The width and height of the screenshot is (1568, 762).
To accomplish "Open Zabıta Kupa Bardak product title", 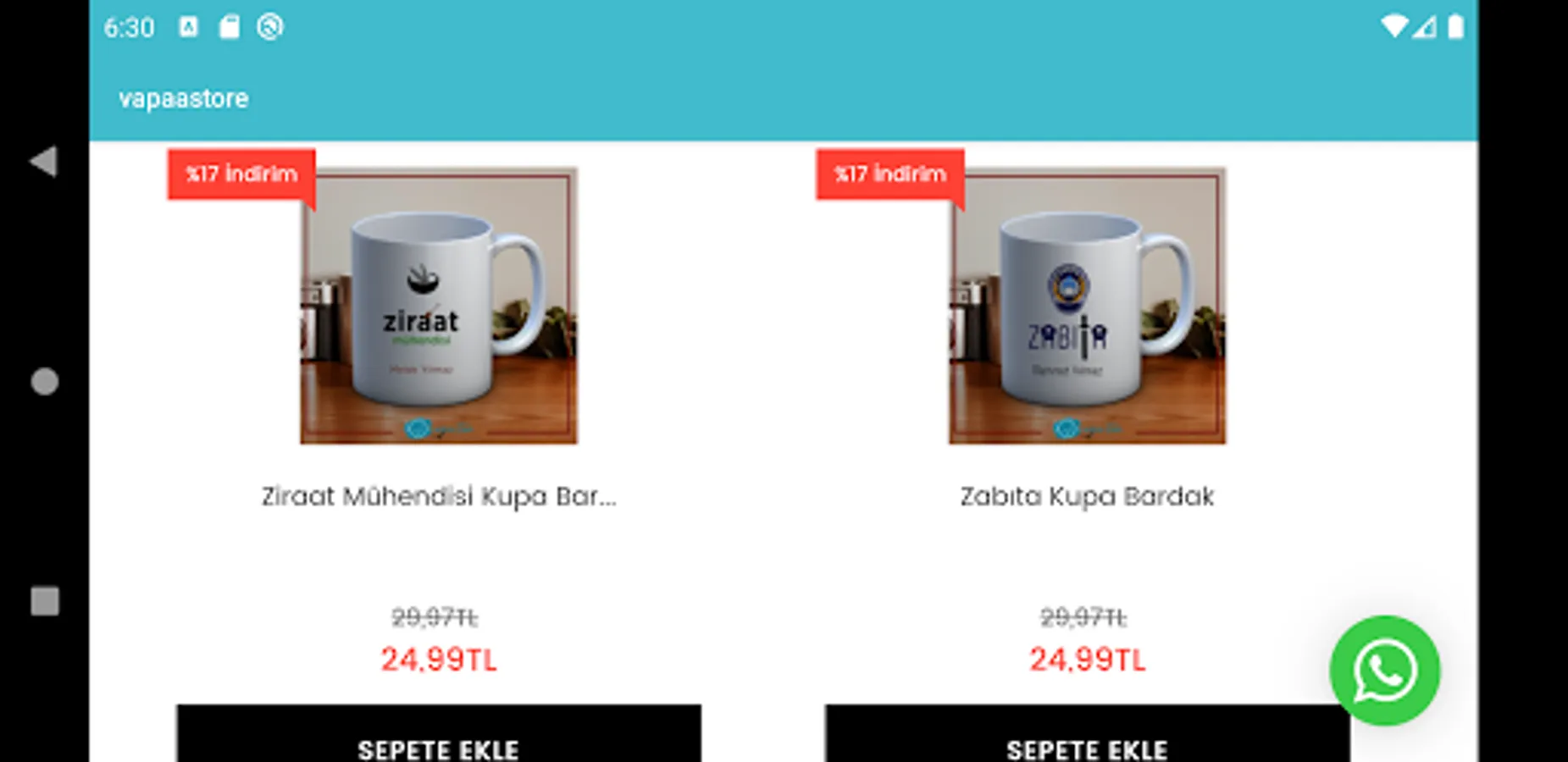I will (x=1087, y=496).
